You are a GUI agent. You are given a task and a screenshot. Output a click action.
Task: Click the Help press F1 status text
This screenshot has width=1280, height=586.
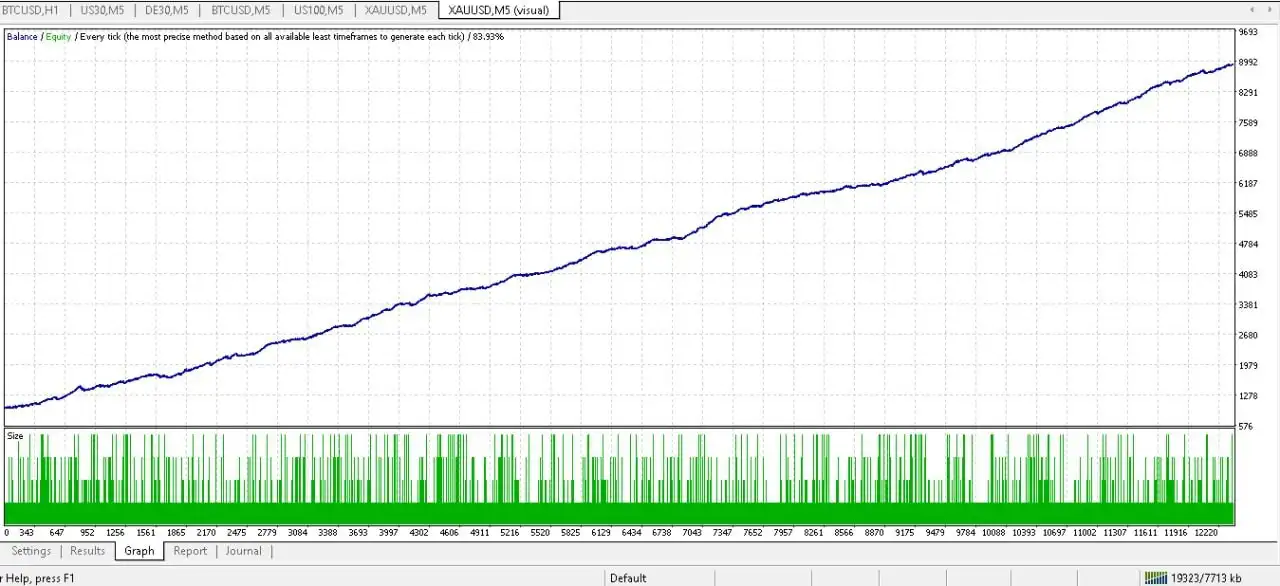coord(37,578)
